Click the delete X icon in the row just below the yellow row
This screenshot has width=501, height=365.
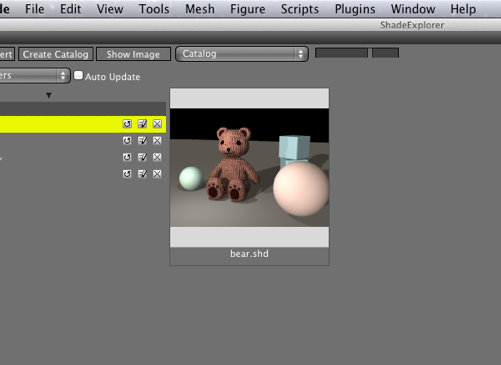(157, 141)
